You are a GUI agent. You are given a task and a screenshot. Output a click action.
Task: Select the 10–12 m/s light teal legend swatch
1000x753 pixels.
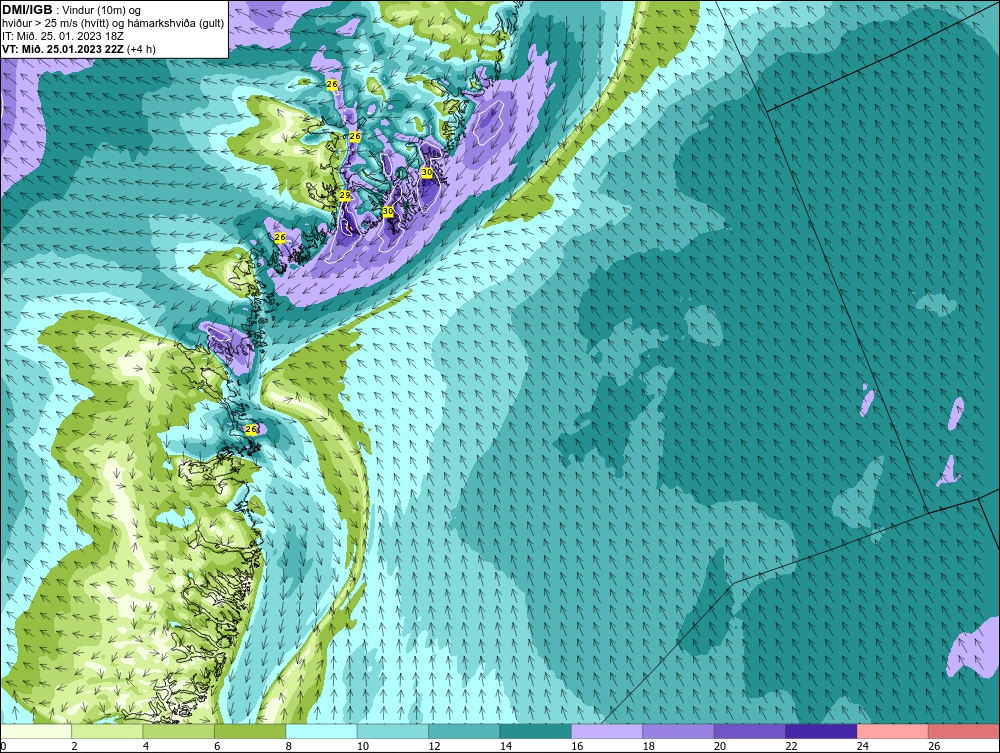pos(393,731)
